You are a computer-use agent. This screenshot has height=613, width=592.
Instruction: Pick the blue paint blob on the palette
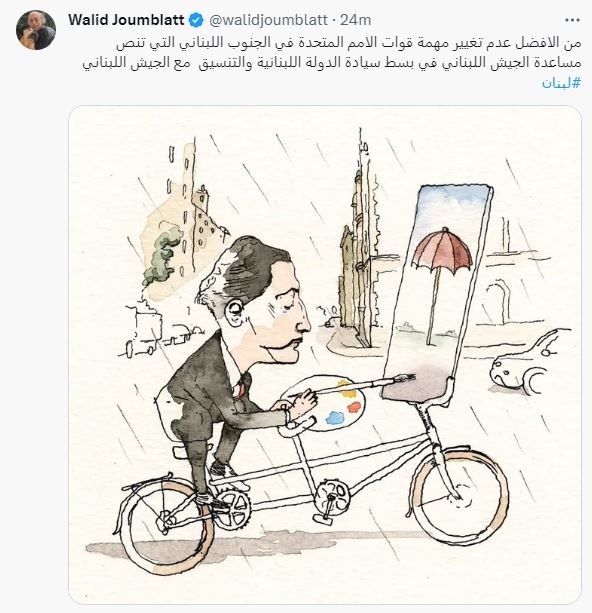pyautogui.click(x=334, y=418)
